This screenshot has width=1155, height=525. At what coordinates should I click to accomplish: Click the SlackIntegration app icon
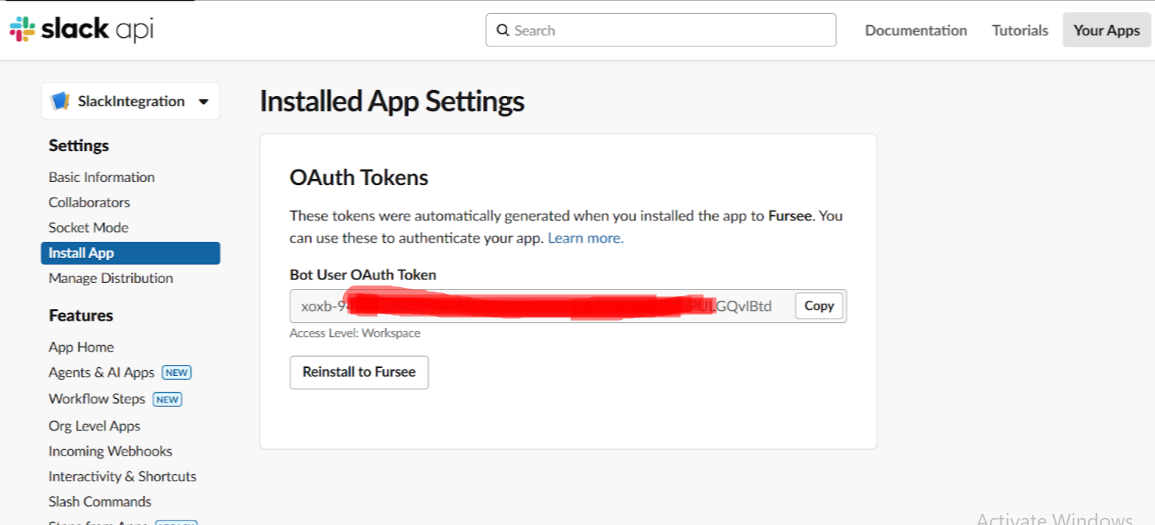(x=60, y=102)
